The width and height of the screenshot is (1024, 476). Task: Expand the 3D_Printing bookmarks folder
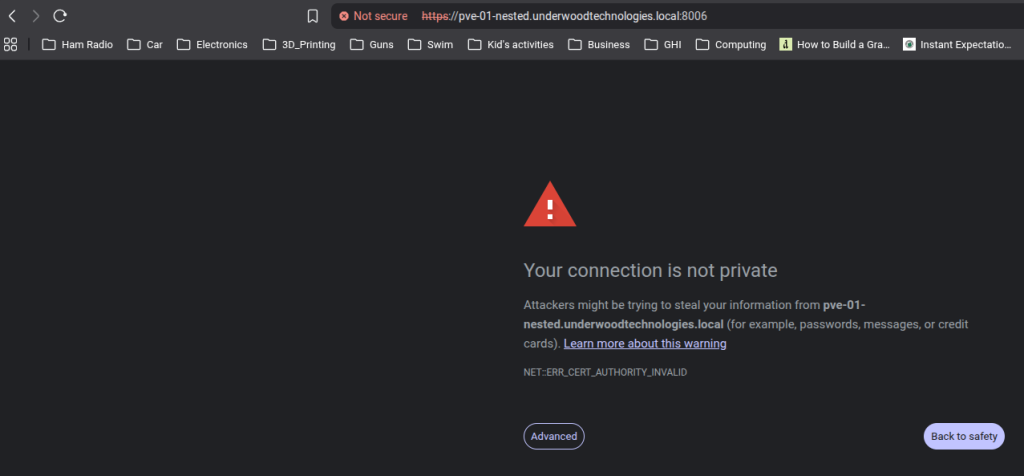click(298, 44)
